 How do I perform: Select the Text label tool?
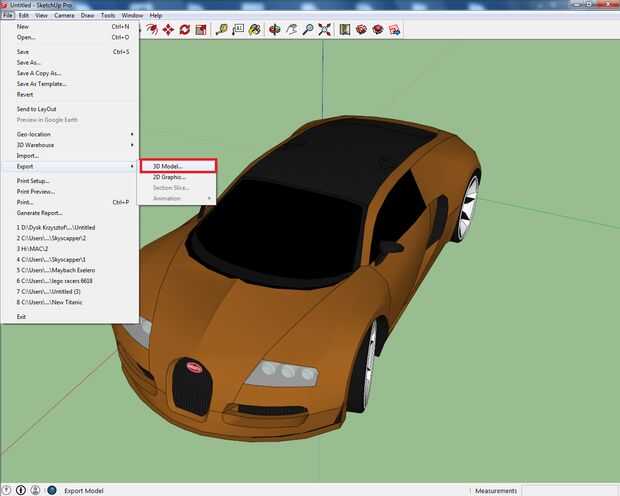tap(239, 29)
